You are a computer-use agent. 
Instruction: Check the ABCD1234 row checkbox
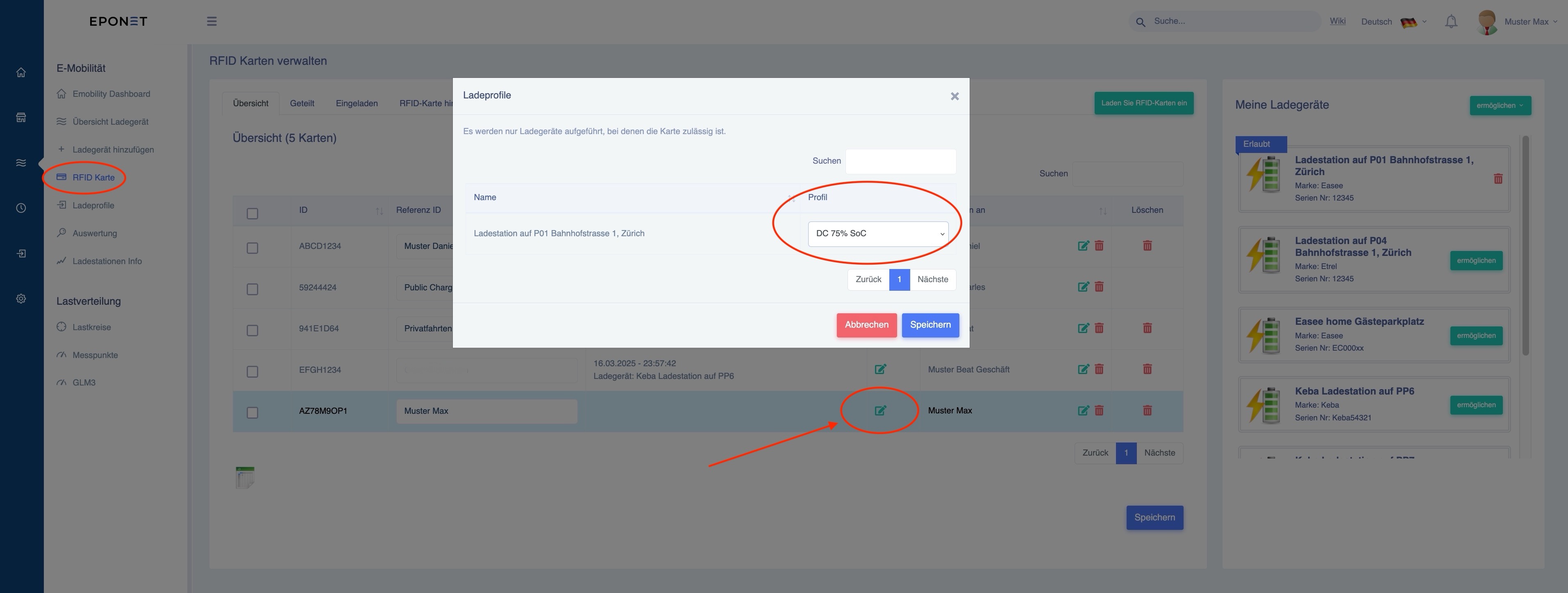[252, 248]
